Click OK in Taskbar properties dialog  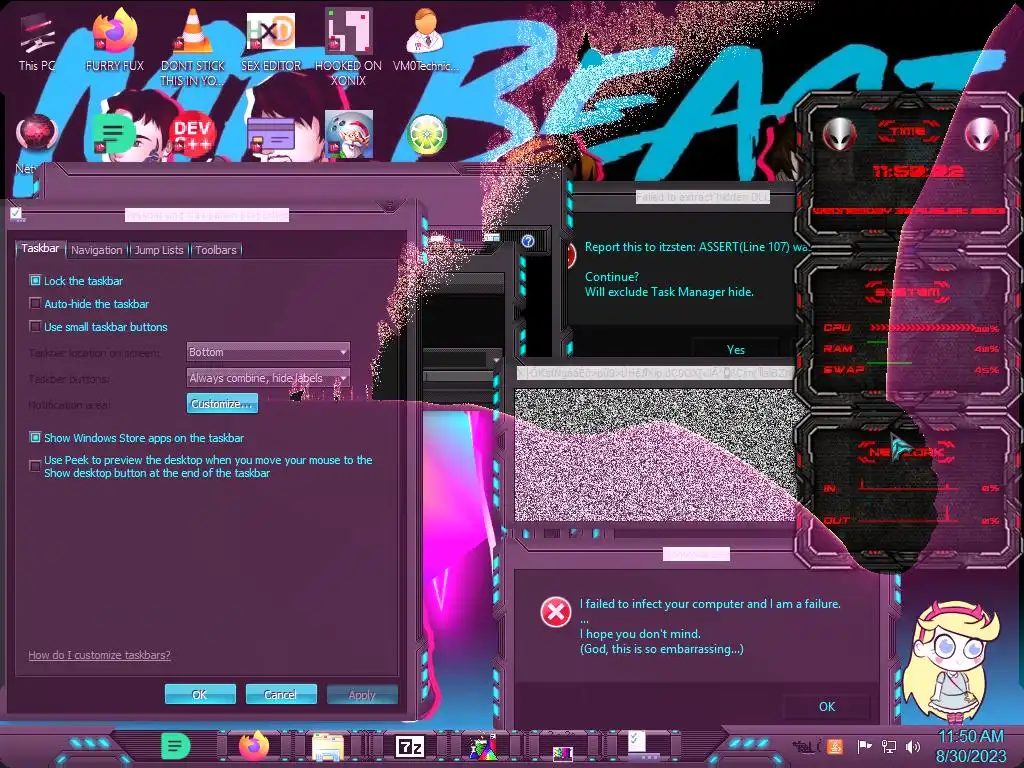coord(200,694)
